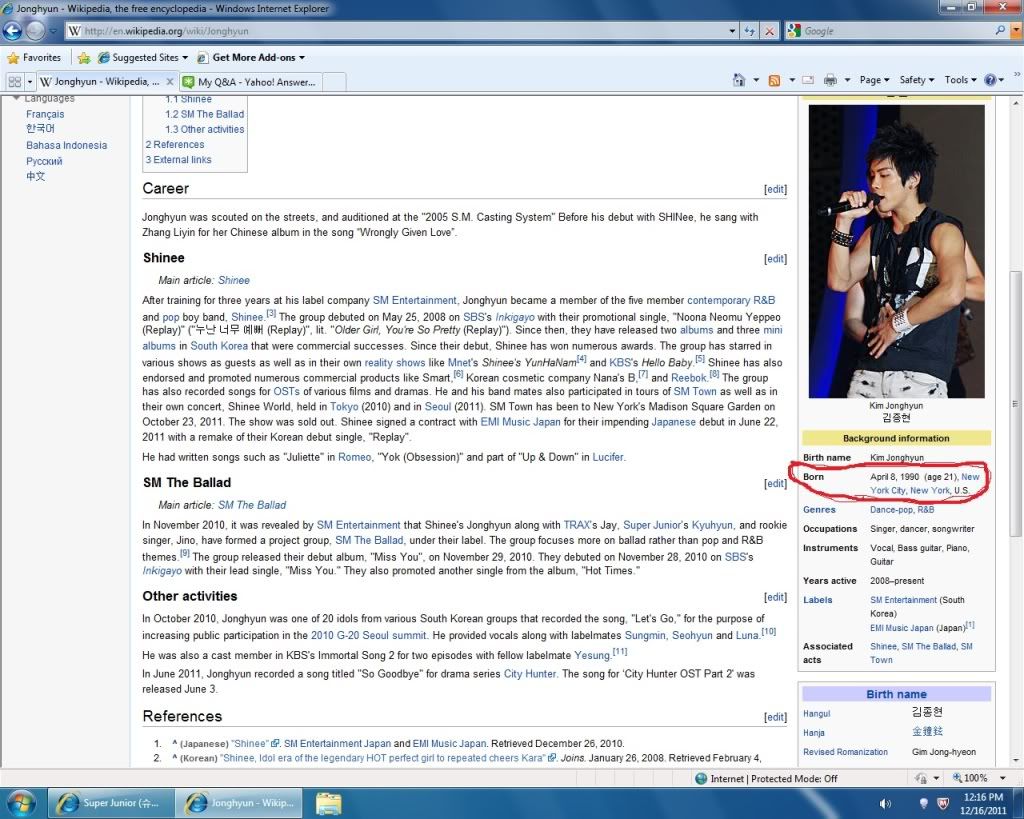The width and height of the screenshot is (1024, 819).
Task: Open the Safety dropdown menu
Action: (916, 80)
